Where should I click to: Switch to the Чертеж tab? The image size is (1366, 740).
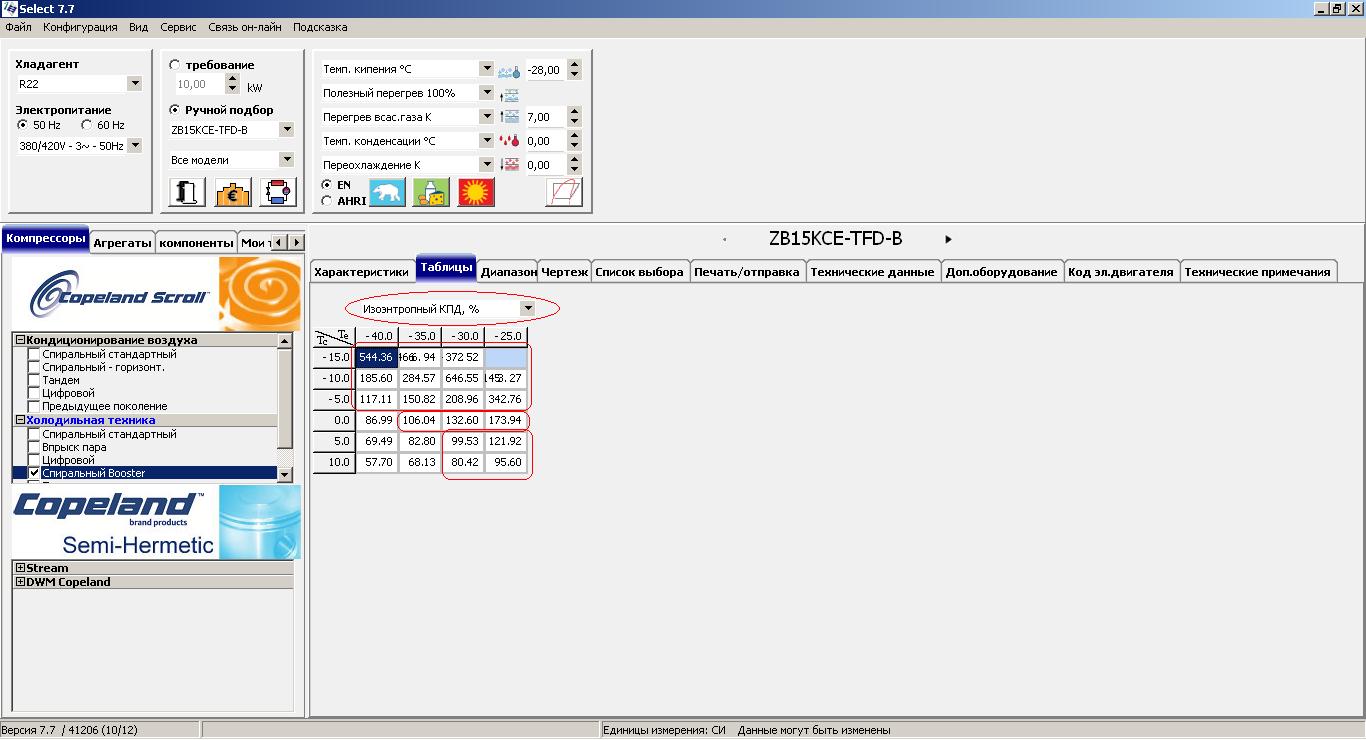(565, 272)
